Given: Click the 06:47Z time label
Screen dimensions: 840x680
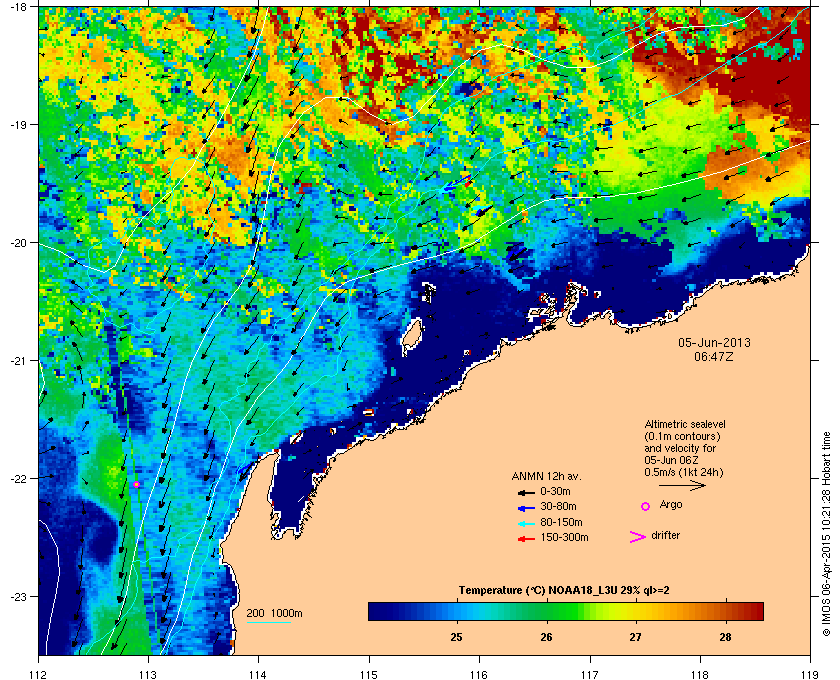Looking at the screenshot, I should (714, 356).
